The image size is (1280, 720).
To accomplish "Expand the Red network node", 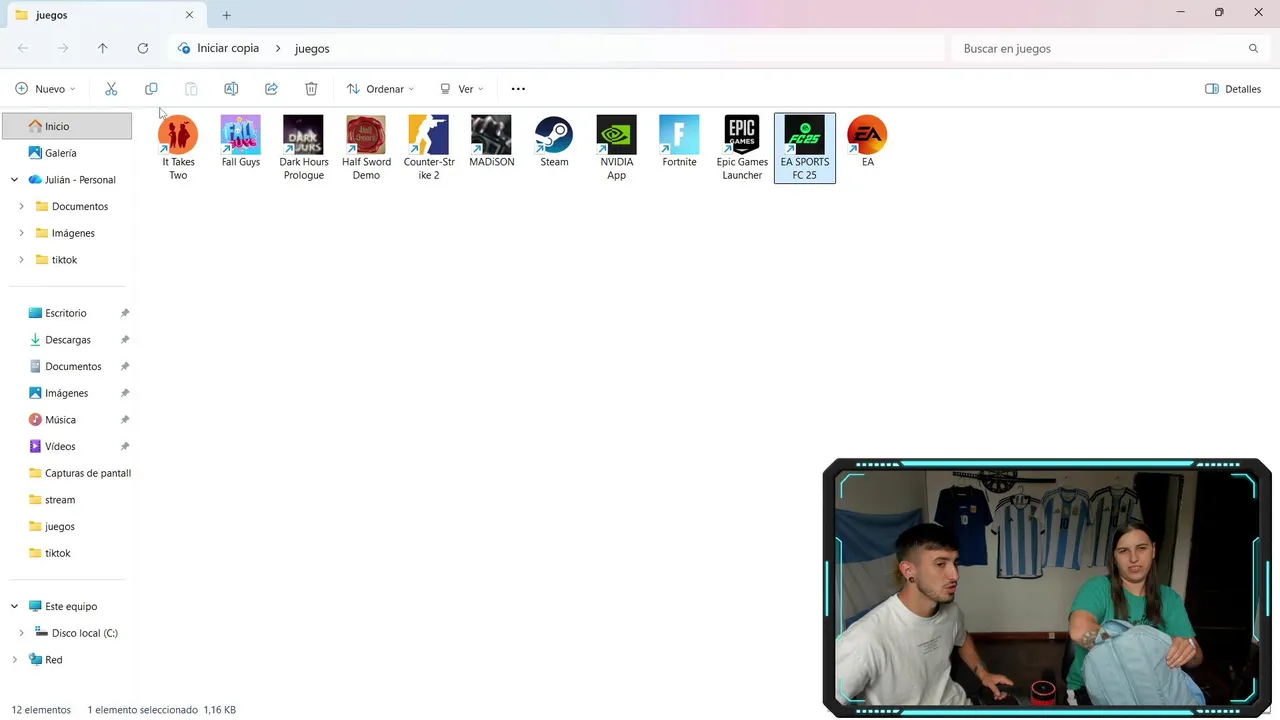I will click(x=14, y=660).
